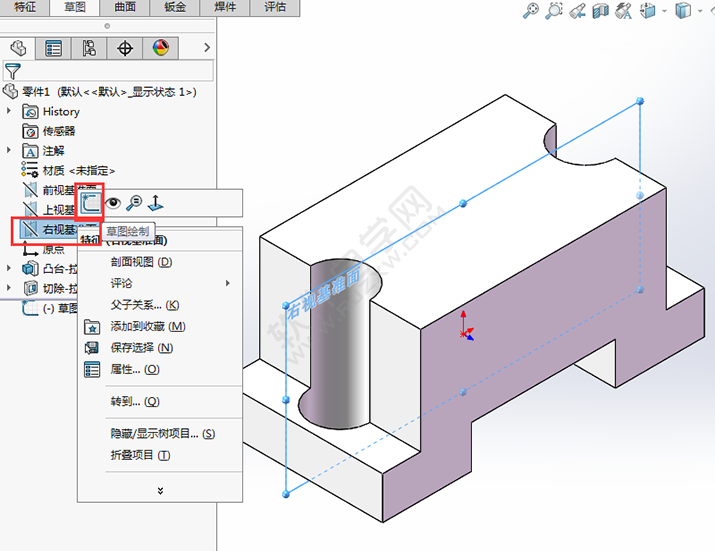Open the Display Style dropdown arrow
The height and width of the screenshot is (551, 715).
click(700, 10)
